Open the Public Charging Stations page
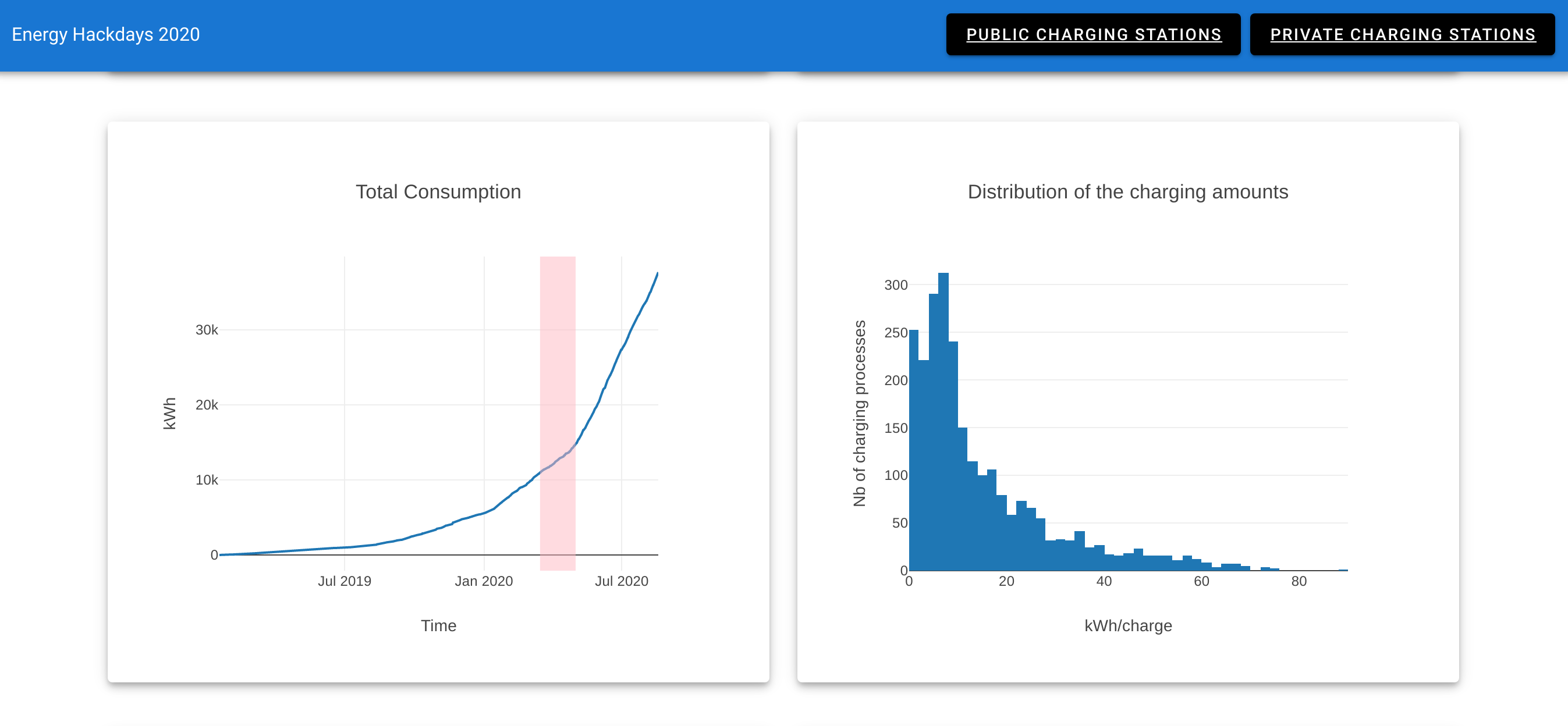Screen dimensions: 1568x726 point(1093,35)
